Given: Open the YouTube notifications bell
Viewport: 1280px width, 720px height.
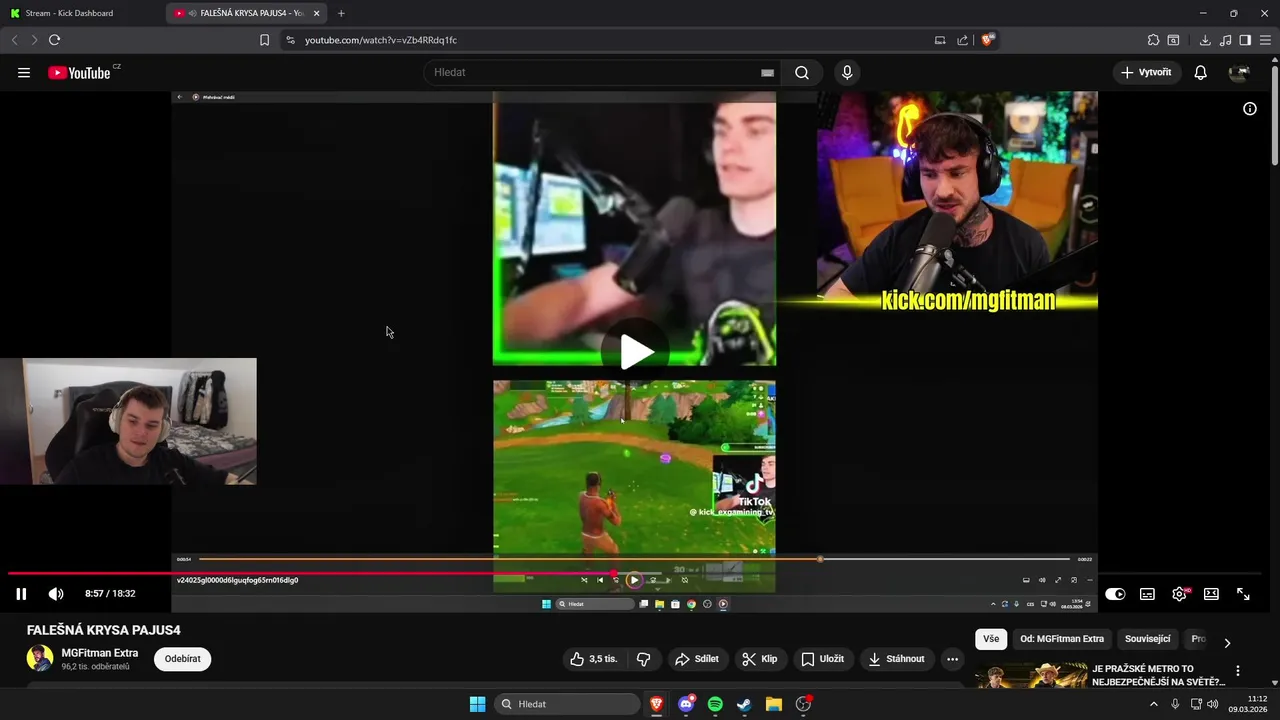Looking at the screenshot, I should [1201, 73].
